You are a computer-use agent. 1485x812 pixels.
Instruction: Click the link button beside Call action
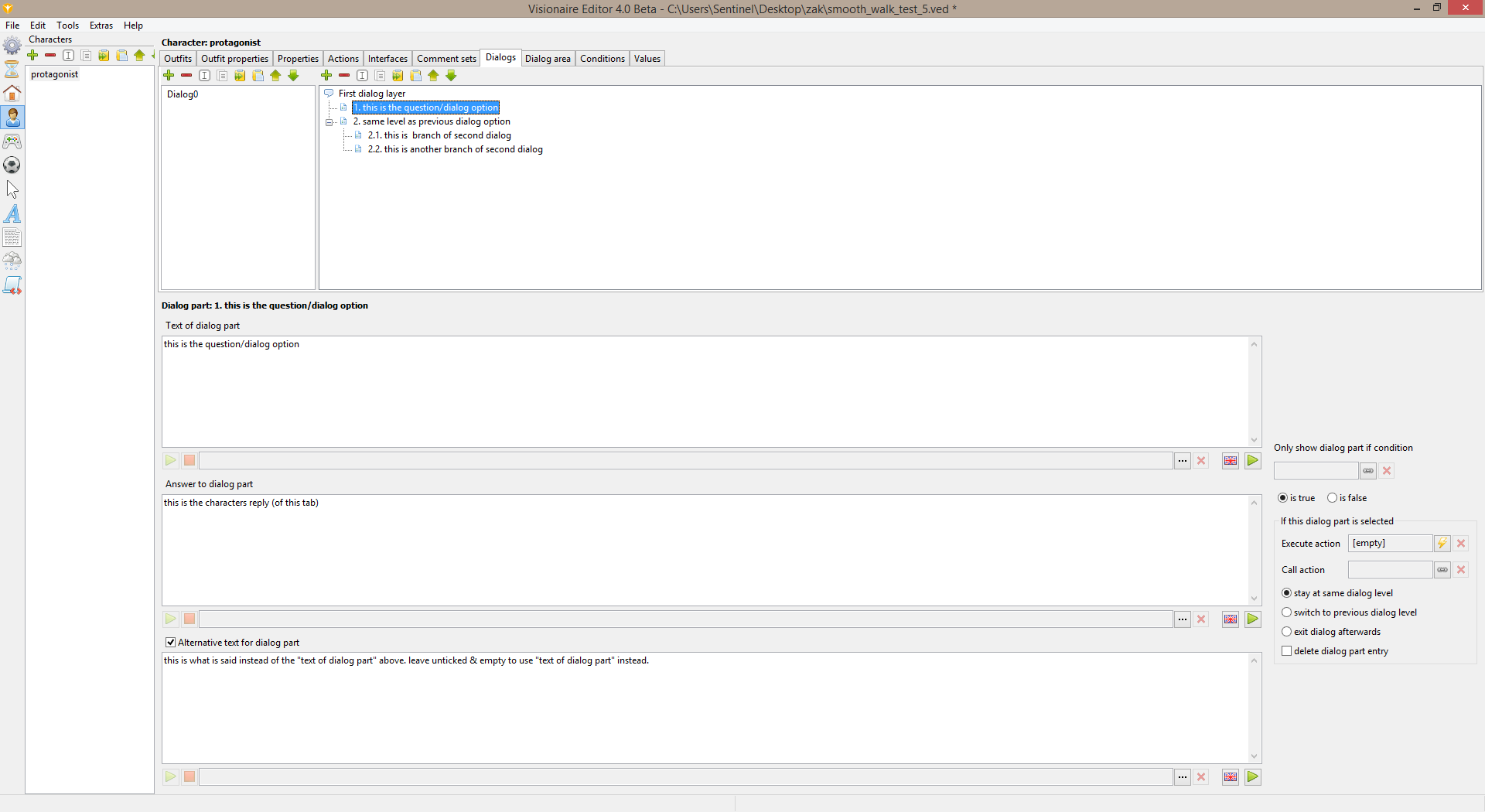1442,570
